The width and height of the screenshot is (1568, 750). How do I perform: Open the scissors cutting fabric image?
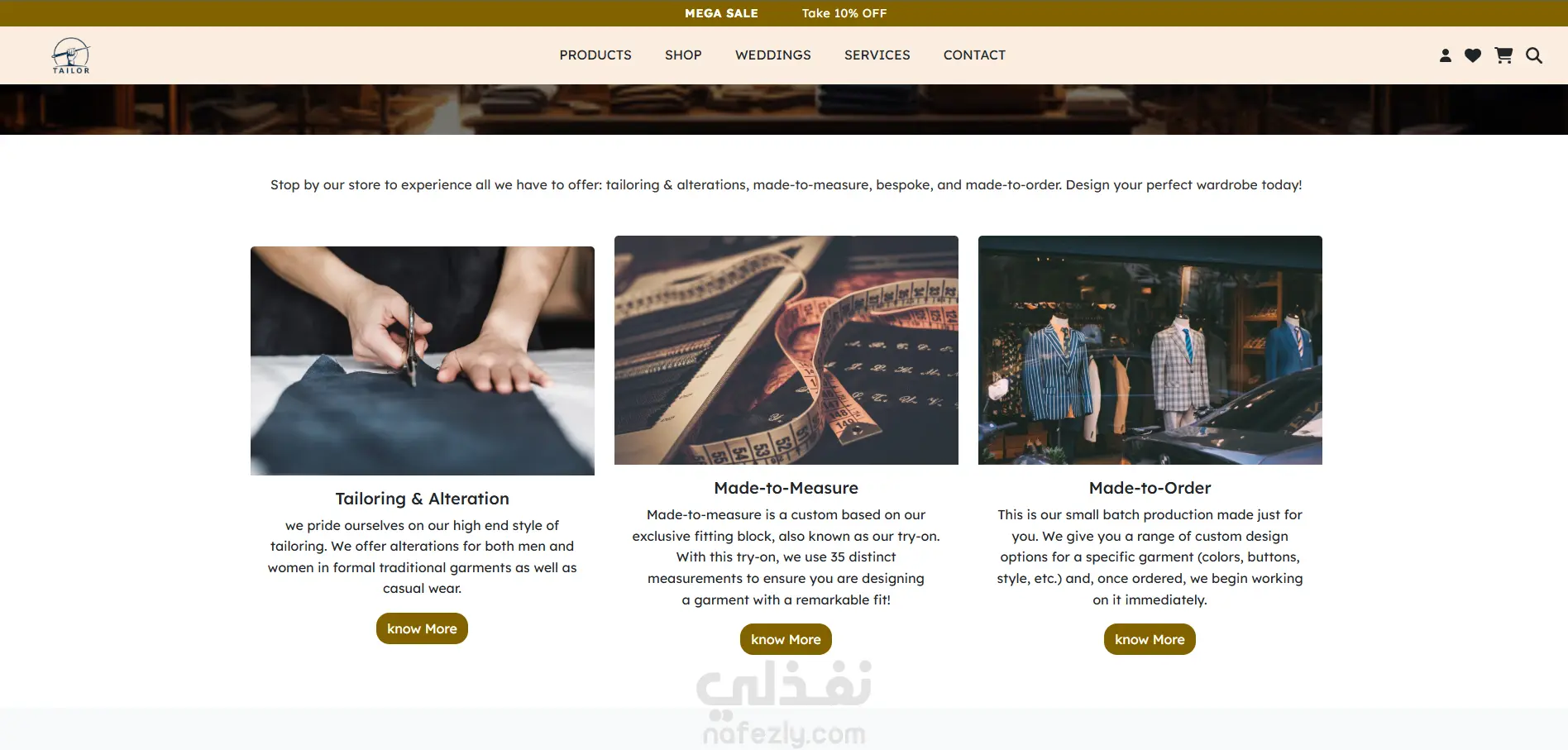click(423, 361)
